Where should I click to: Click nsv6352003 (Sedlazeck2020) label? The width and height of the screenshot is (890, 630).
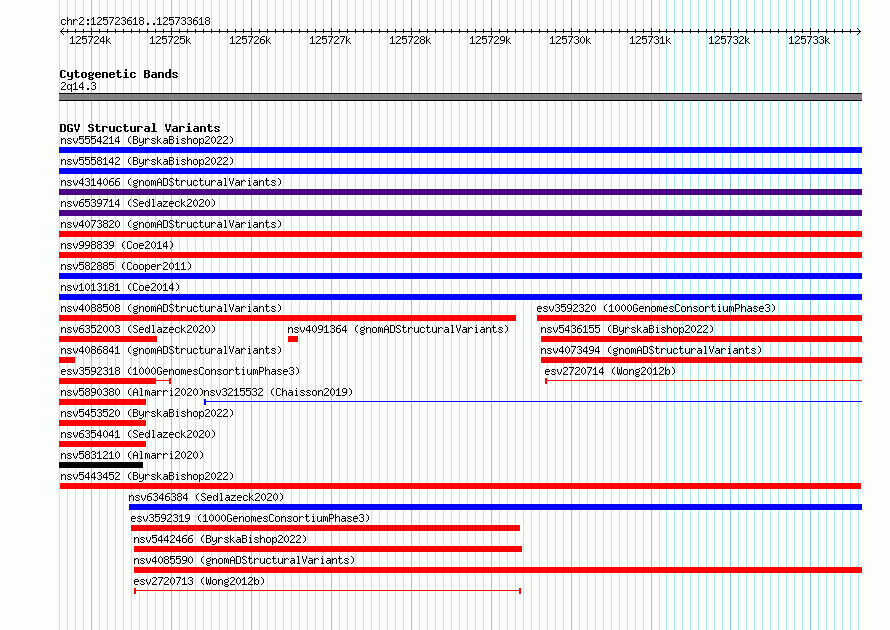[138, 329]
